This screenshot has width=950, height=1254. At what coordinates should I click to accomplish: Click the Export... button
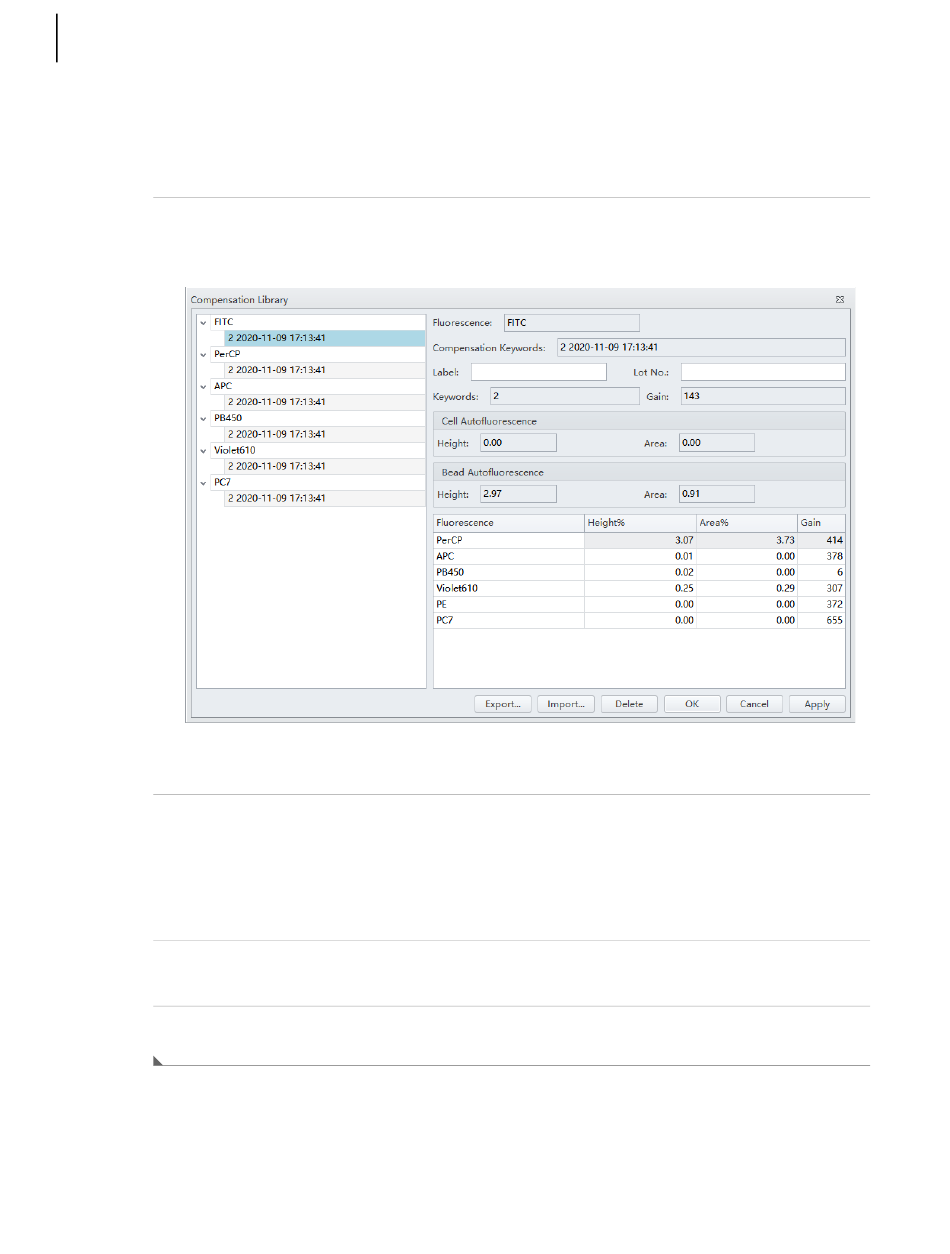coord(503,704)
